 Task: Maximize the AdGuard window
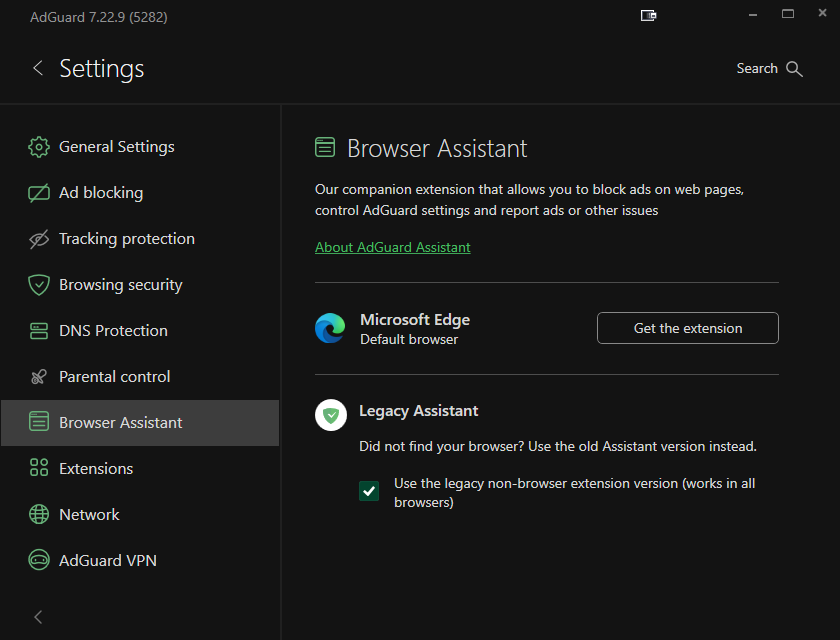point(788,14)
